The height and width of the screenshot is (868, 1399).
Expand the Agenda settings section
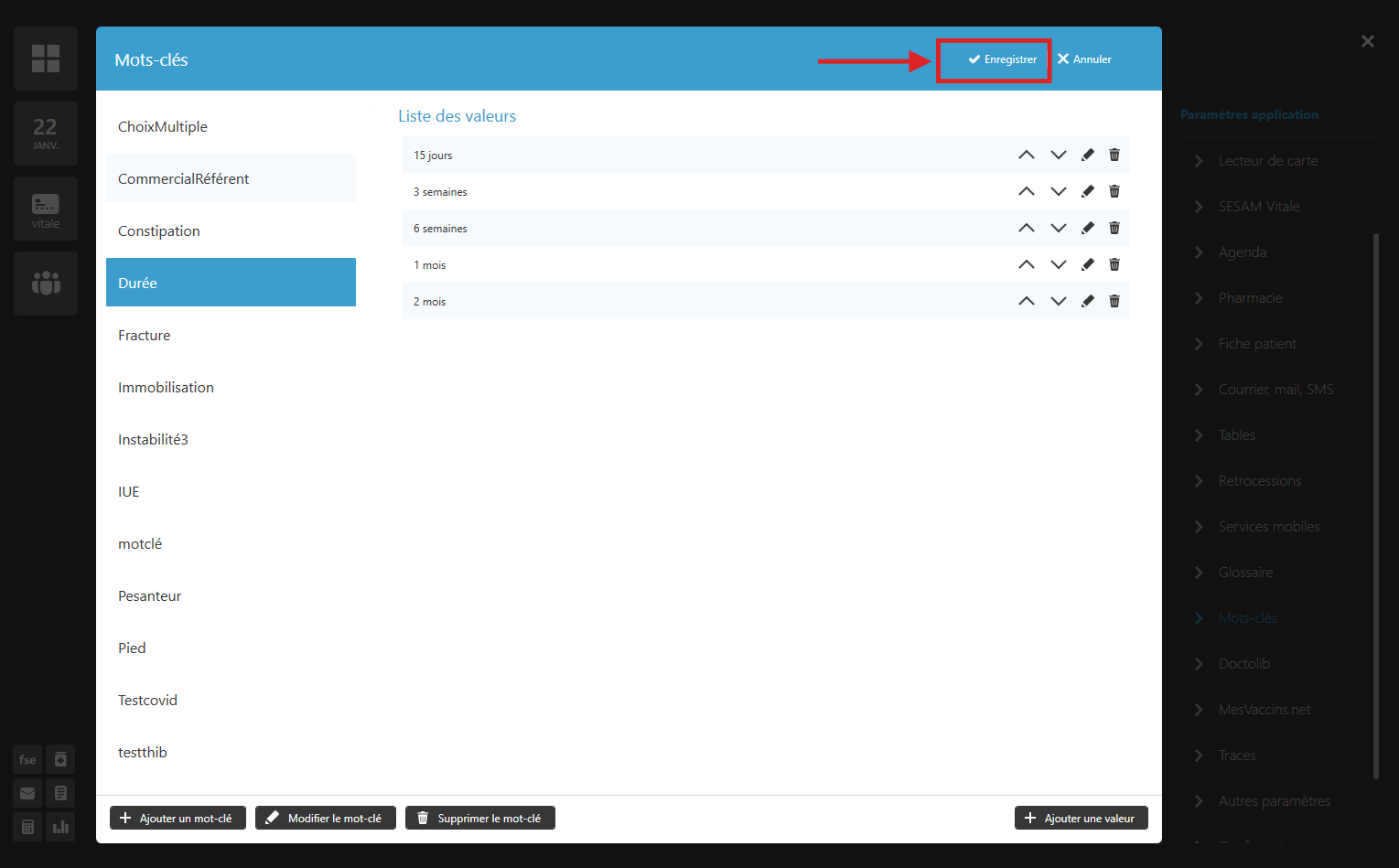pos(1243,252)
